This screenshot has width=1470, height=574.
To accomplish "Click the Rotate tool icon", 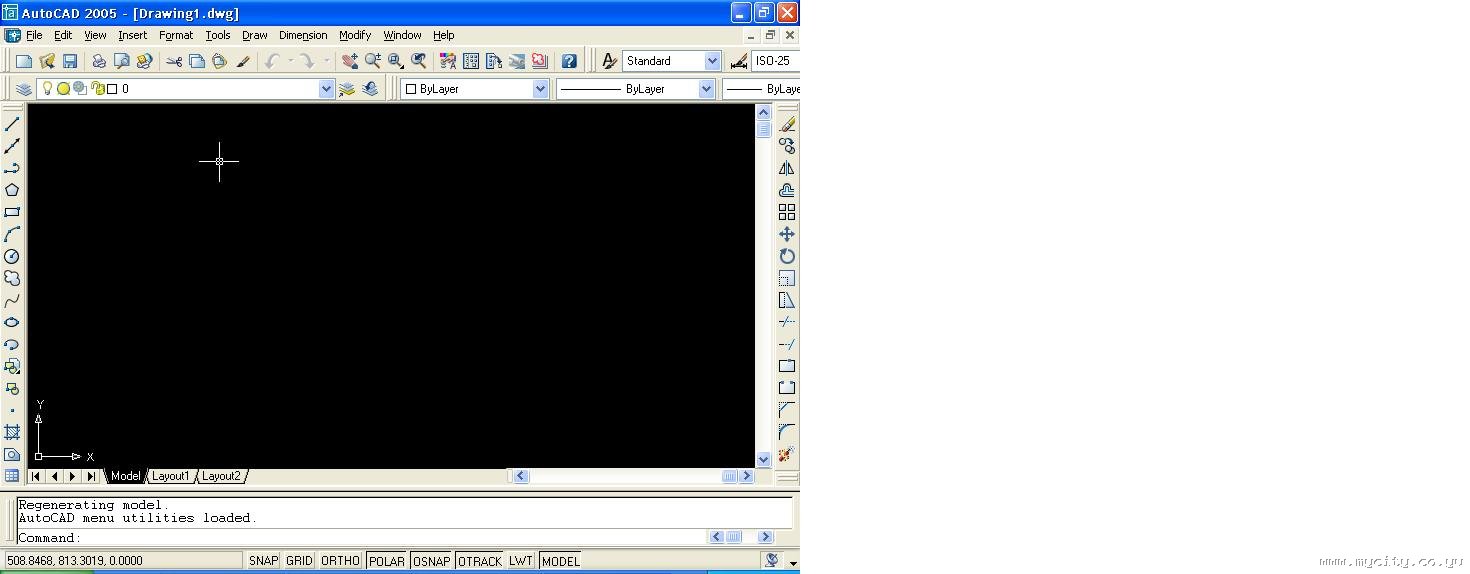I will [x=787, y=256].
